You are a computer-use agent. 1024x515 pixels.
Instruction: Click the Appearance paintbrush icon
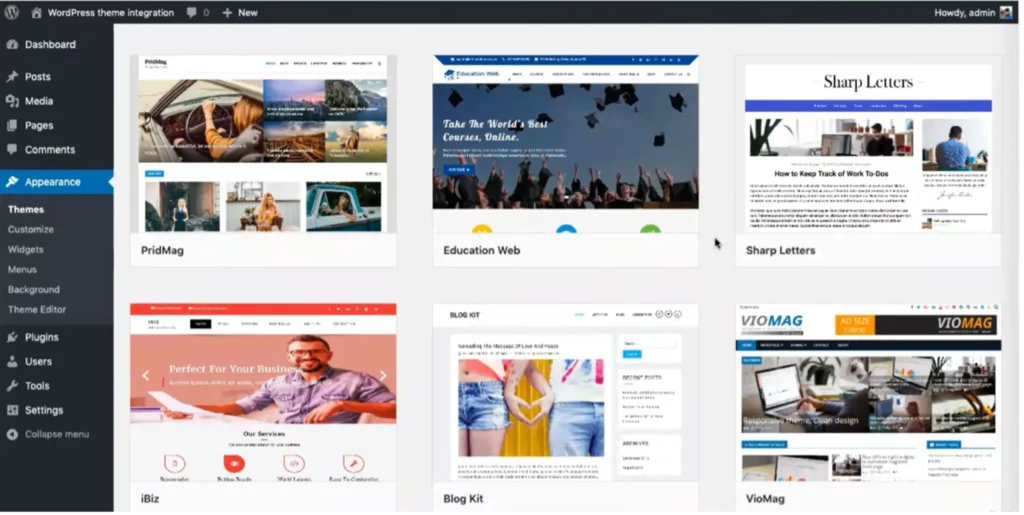pos(12,181)
